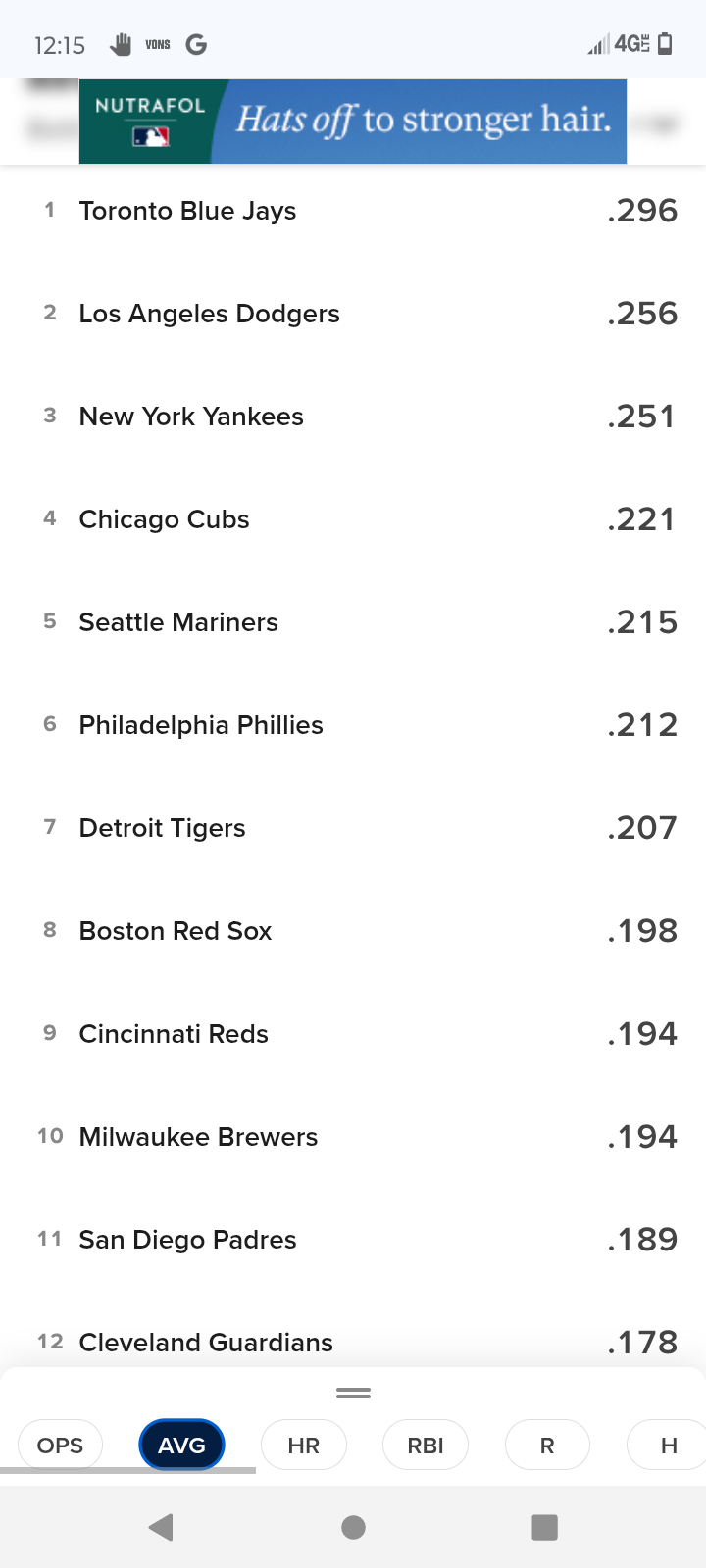The height and width of the screenshot is (1568, 706).
Task: Select the AVG stat filter
Action: coord(181,1445)
